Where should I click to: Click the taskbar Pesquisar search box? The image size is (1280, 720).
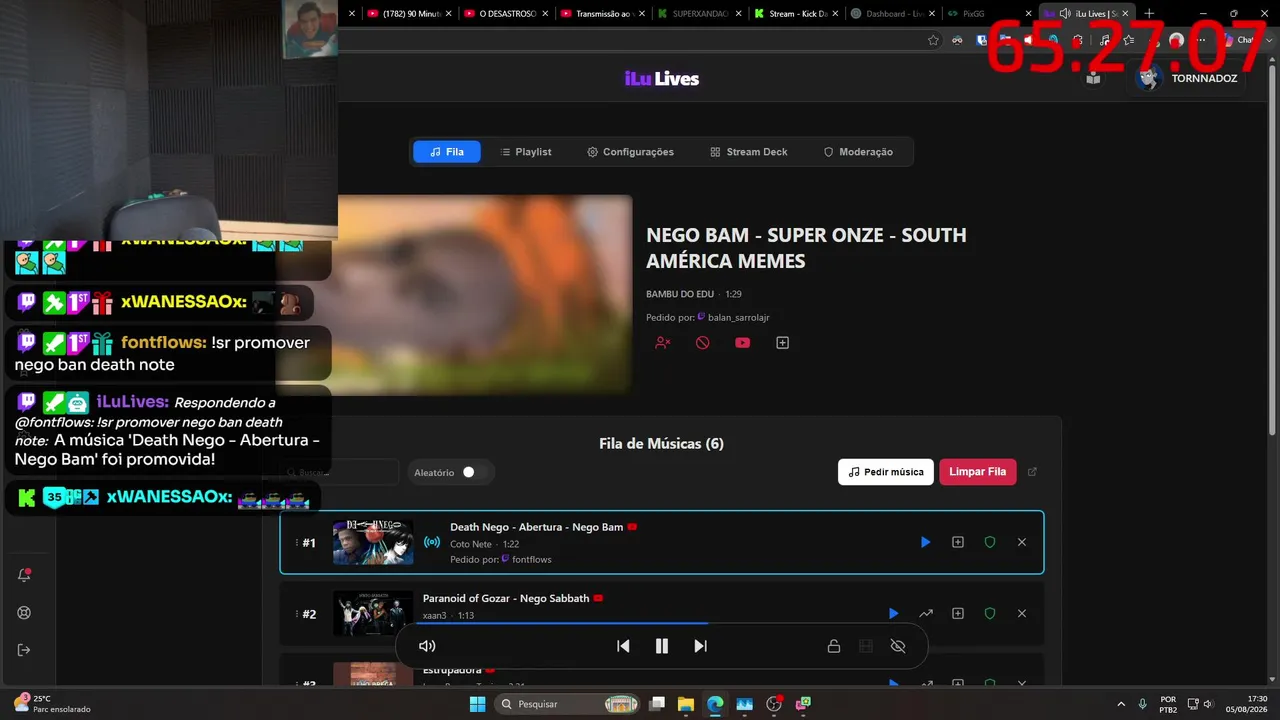pyautogui.click(x=567, y=704)
